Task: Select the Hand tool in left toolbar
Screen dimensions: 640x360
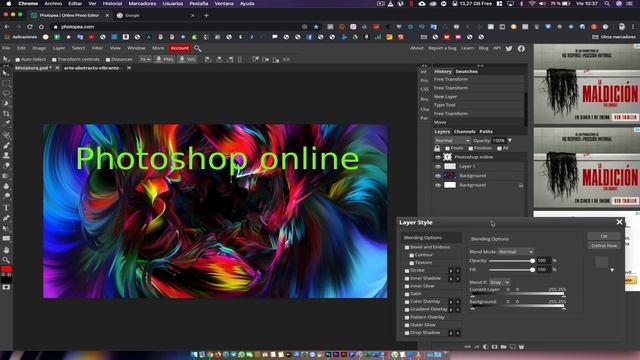Action: click(6, 250)
